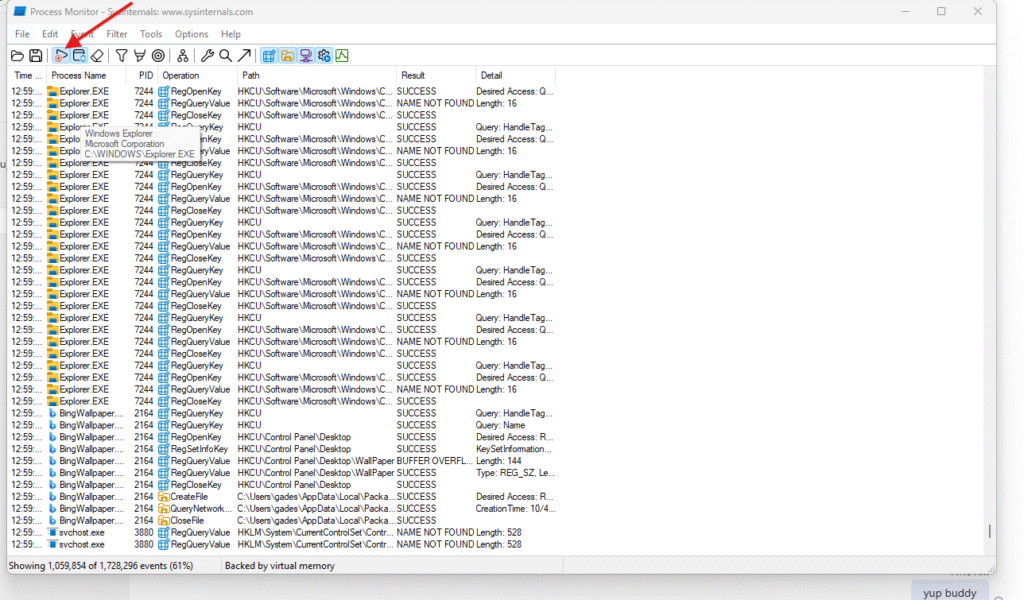1024x600 pixels.
Task: Show the Process Tree icon
Action: (x=182, y=56)
